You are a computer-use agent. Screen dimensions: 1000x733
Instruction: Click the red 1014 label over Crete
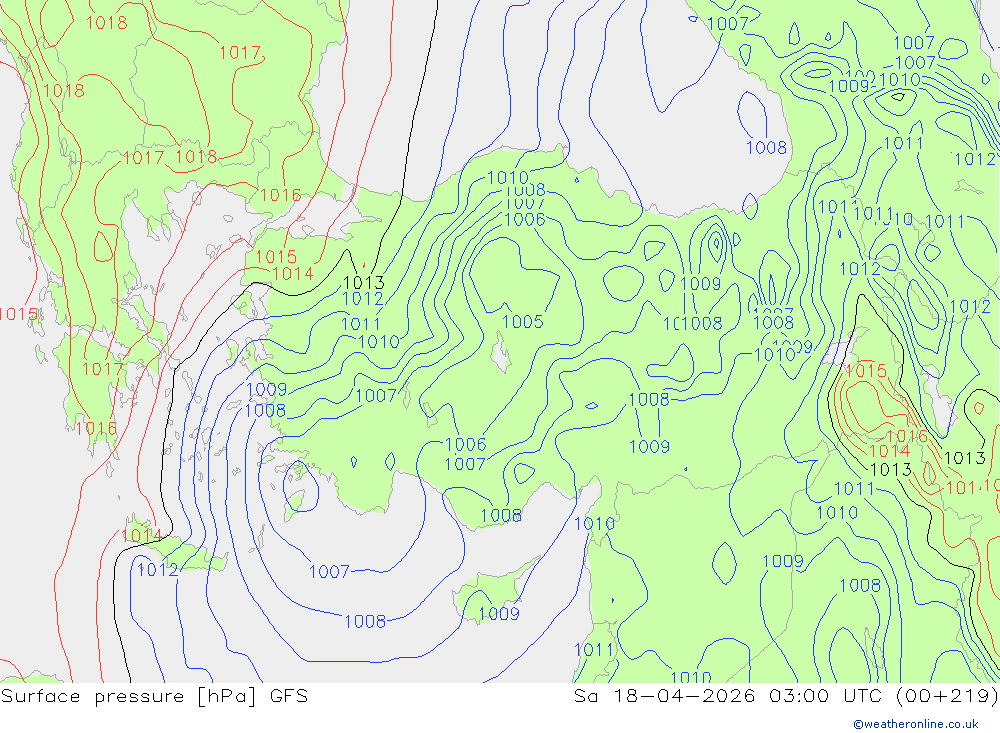click(142, 536)
